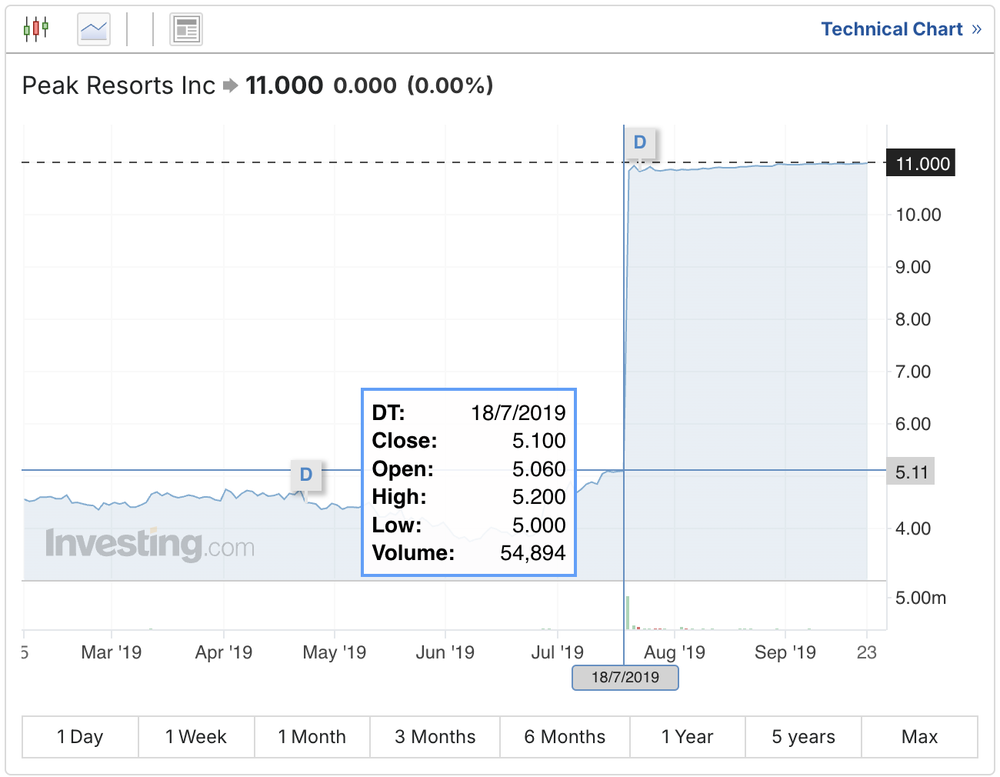Display the 1 Year range
Screen dimensions: 1000x777
(x=687, y=737)
